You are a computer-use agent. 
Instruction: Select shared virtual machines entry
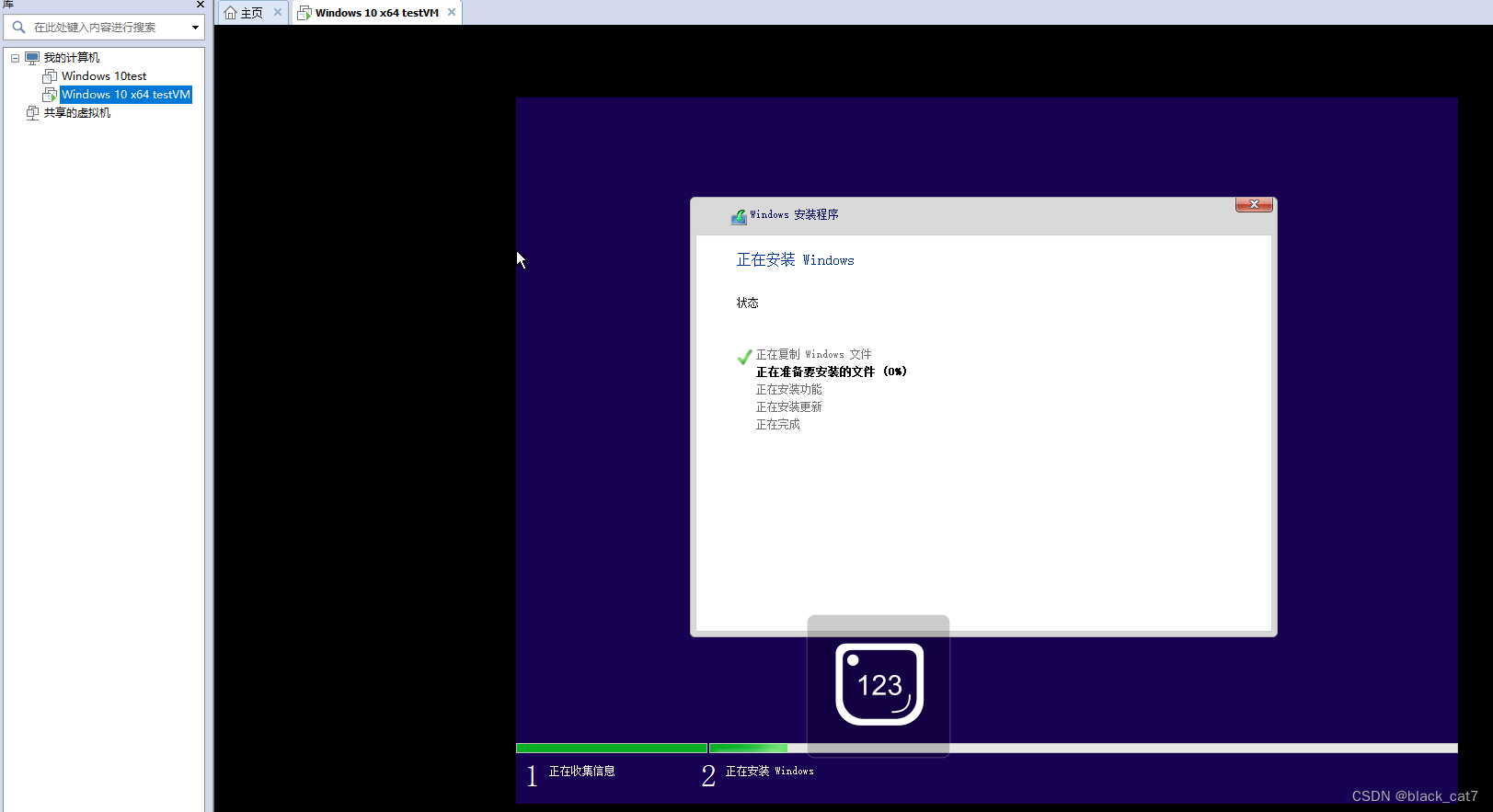point(77,113)
